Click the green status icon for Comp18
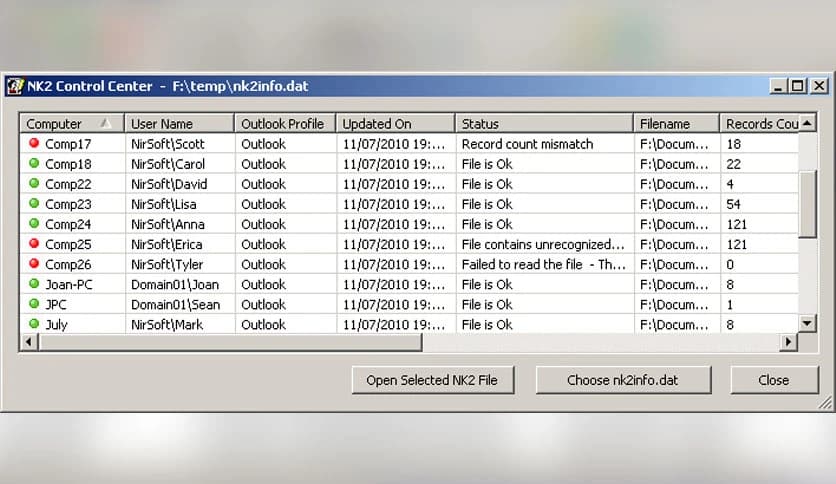 pos(34,163)
